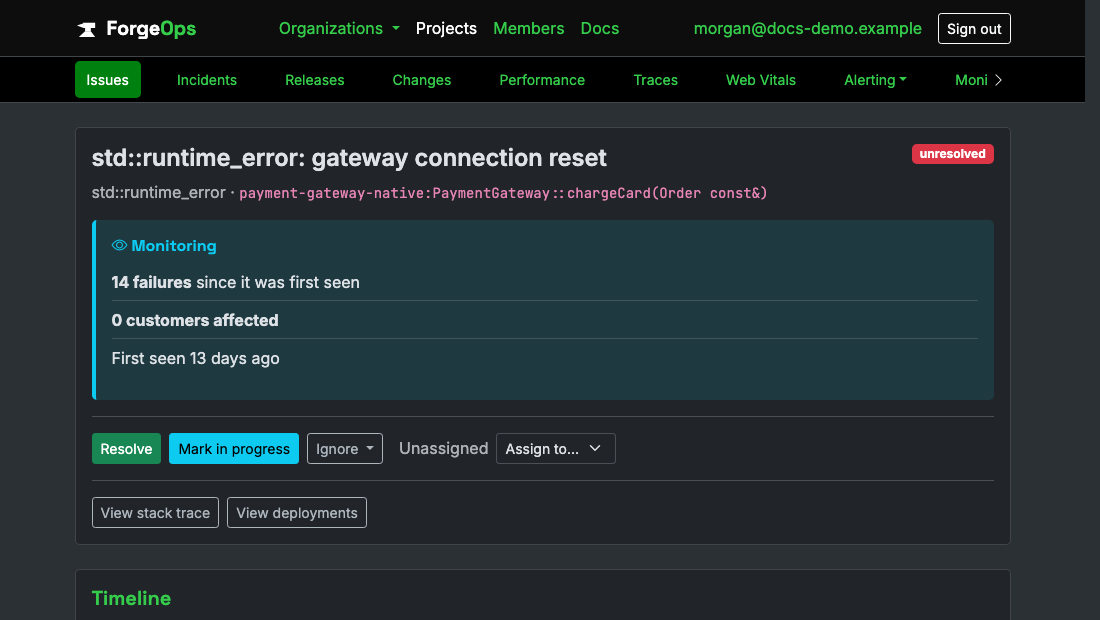Switch to the Traces tab
This screenshot has height=620, width=1100.
655,80
